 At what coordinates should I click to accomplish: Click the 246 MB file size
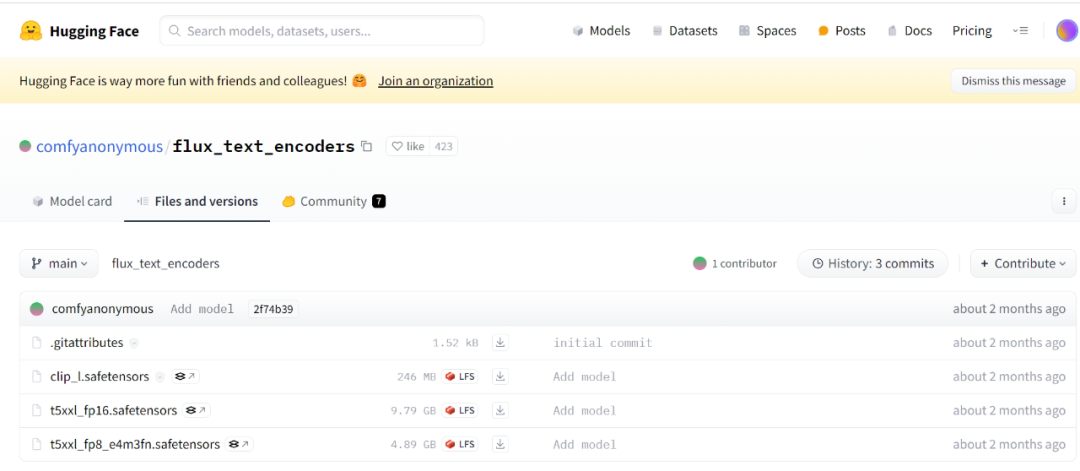pyautogui.click(x=417, y=377)
